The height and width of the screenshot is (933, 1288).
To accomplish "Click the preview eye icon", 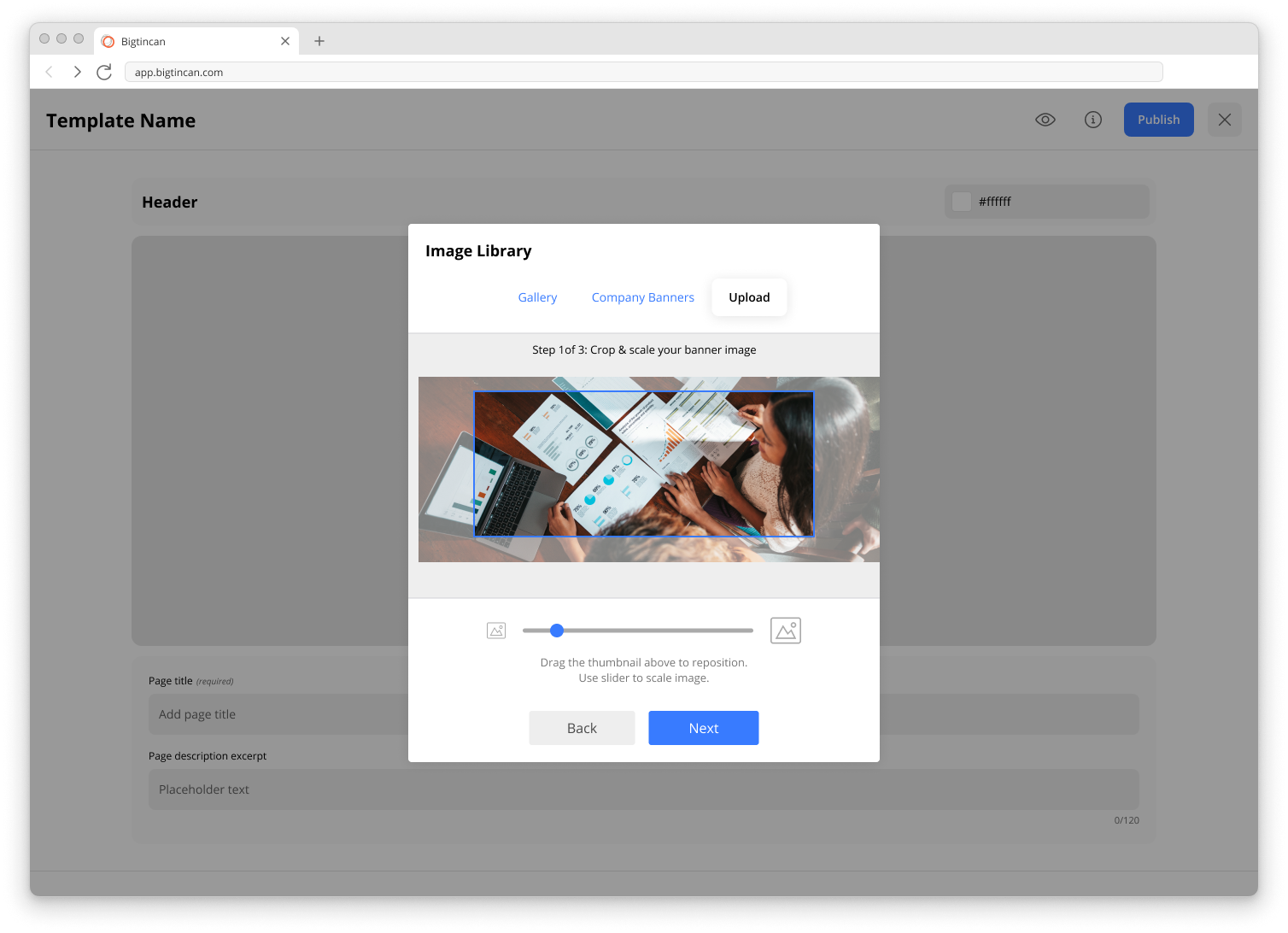I will coord(1045,120).
